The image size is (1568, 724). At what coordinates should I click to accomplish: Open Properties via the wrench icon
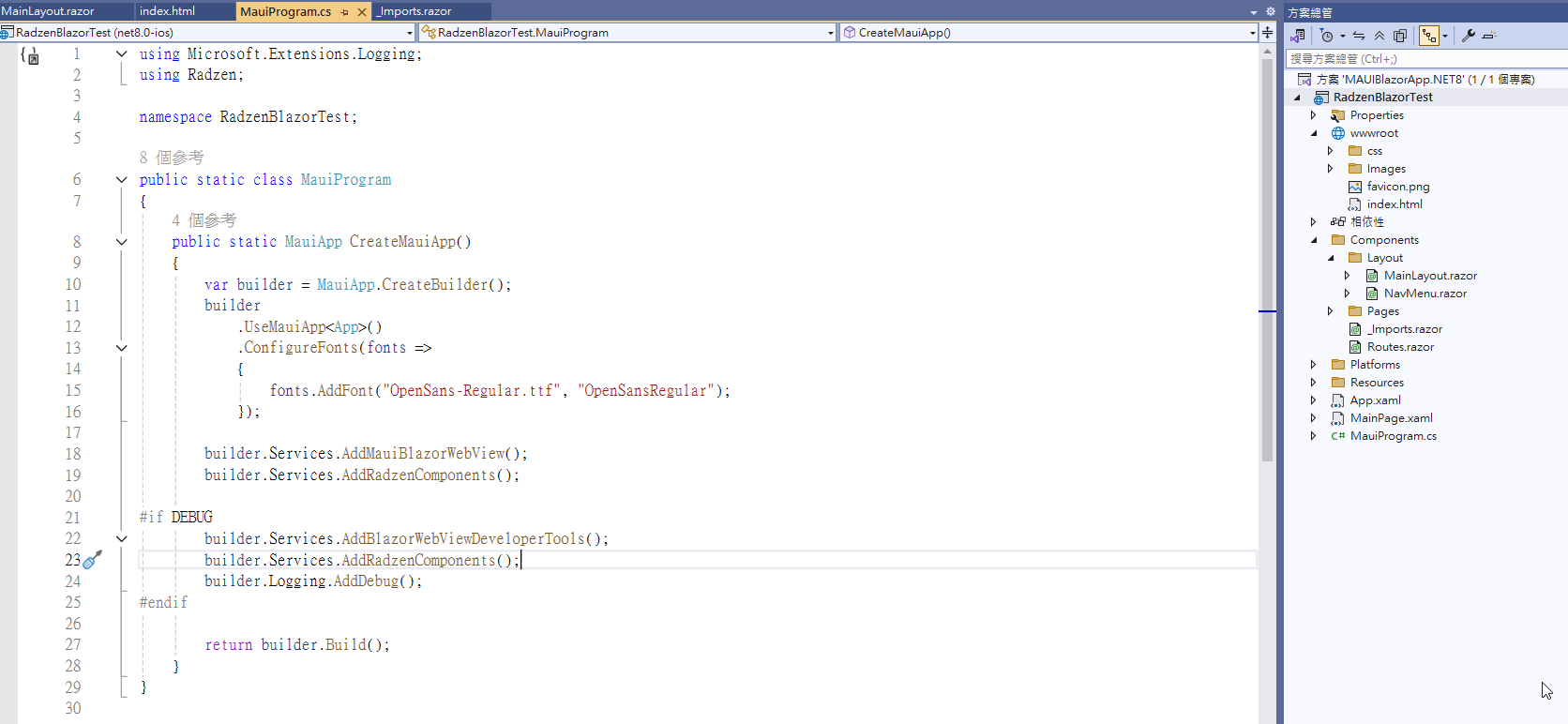click(x=1469, y=36)
